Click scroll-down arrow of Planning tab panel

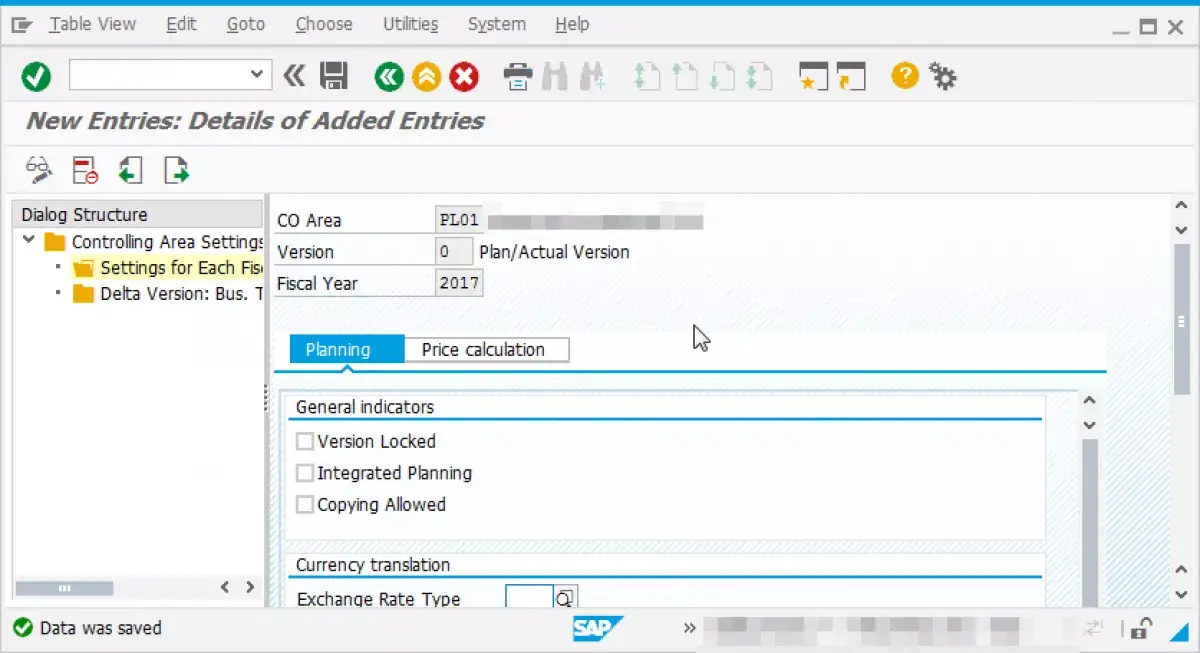click(x=1090, y=426)
